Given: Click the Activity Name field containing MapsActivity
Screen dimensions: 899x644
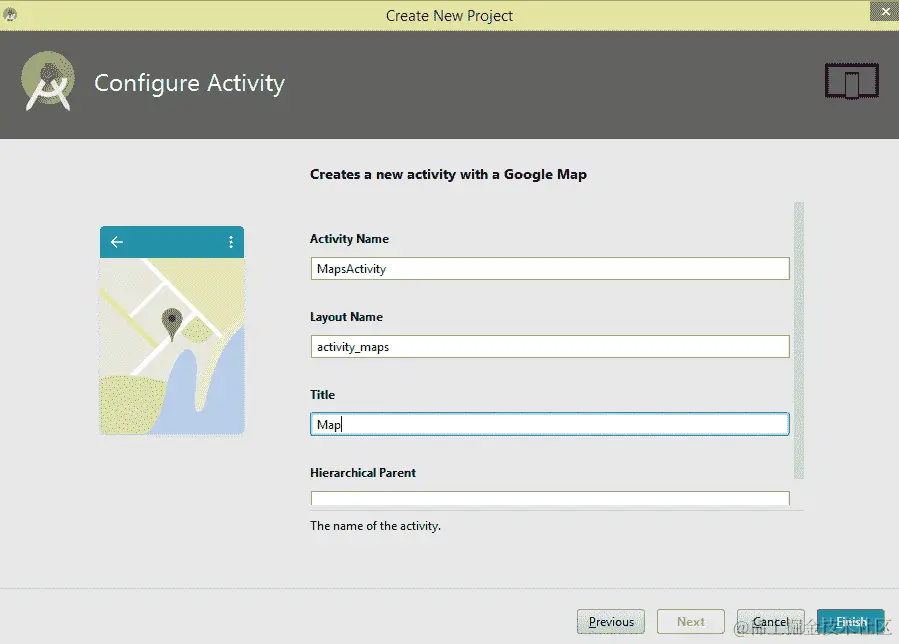Looking at the screenshot, I should coord(550,268).
